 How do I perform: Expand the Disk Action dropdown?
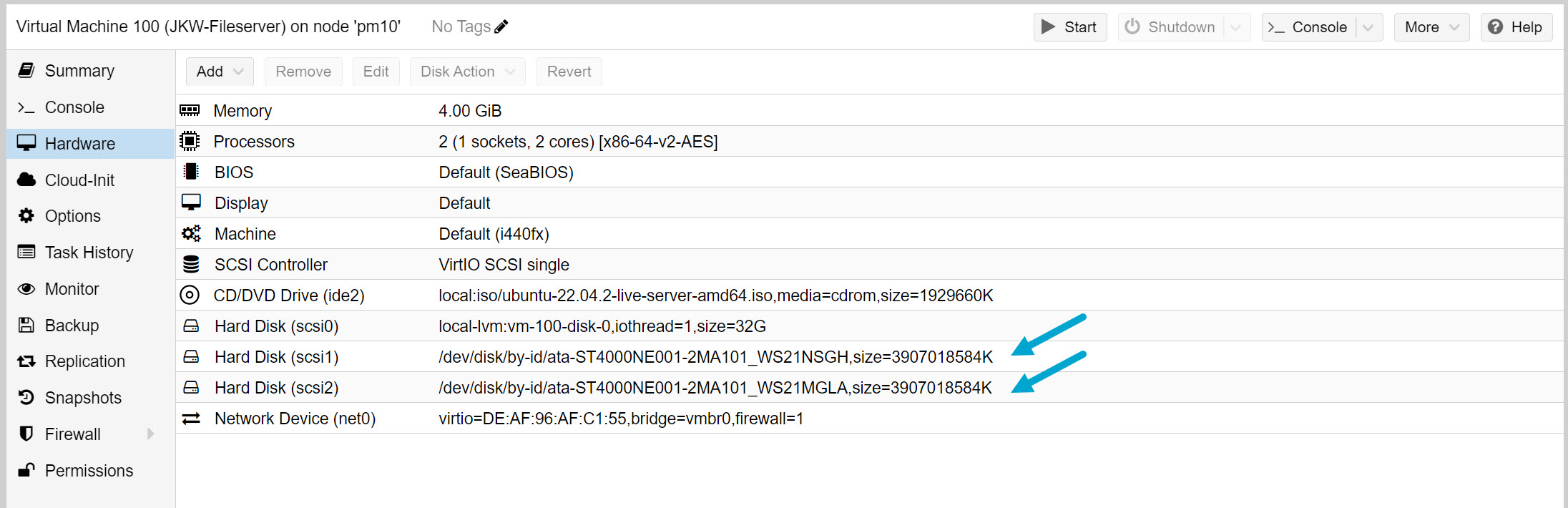click(x=467, y=71)
